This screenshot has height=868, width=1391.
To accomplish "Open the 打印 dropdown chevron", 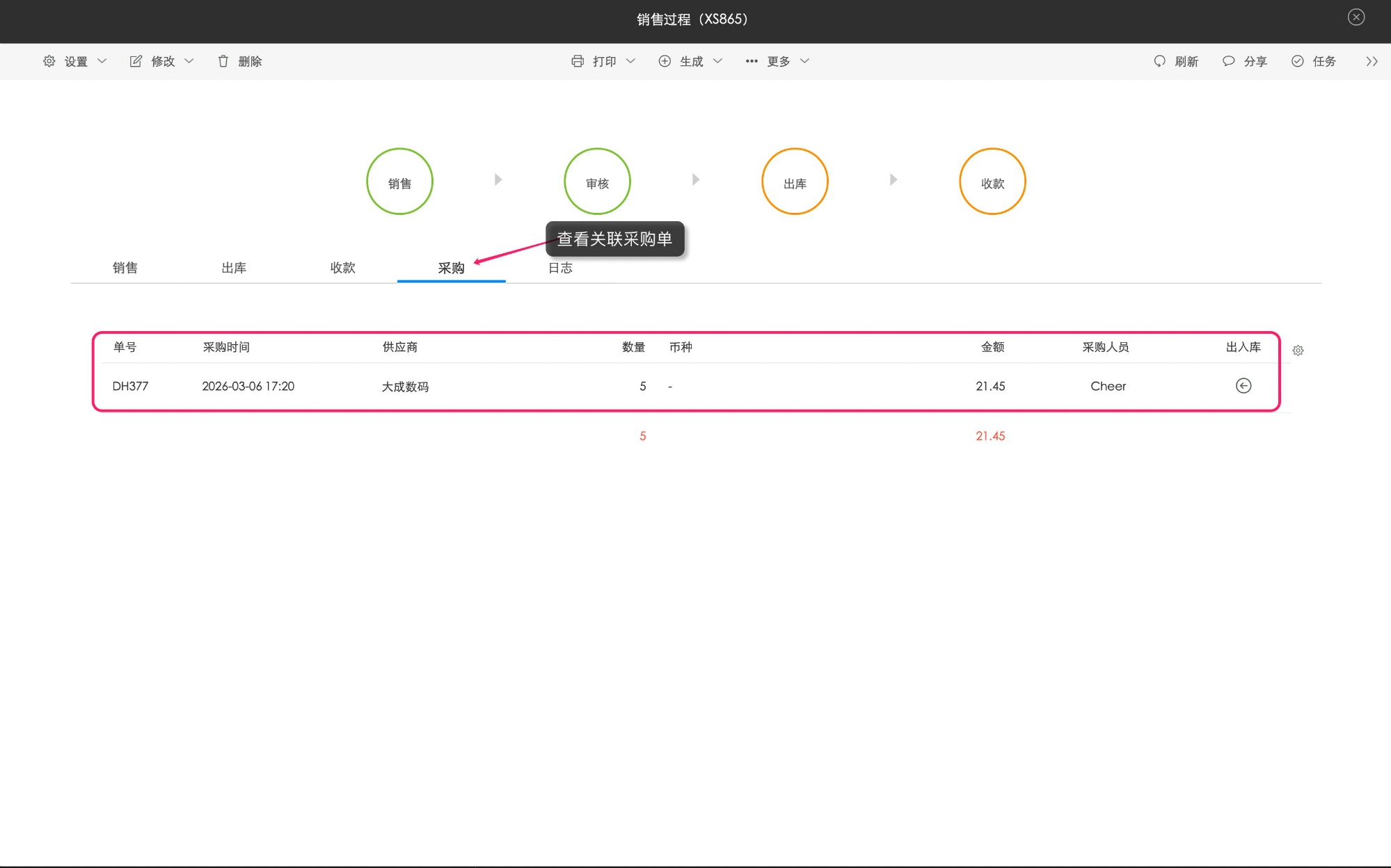I will pos(630,61).
